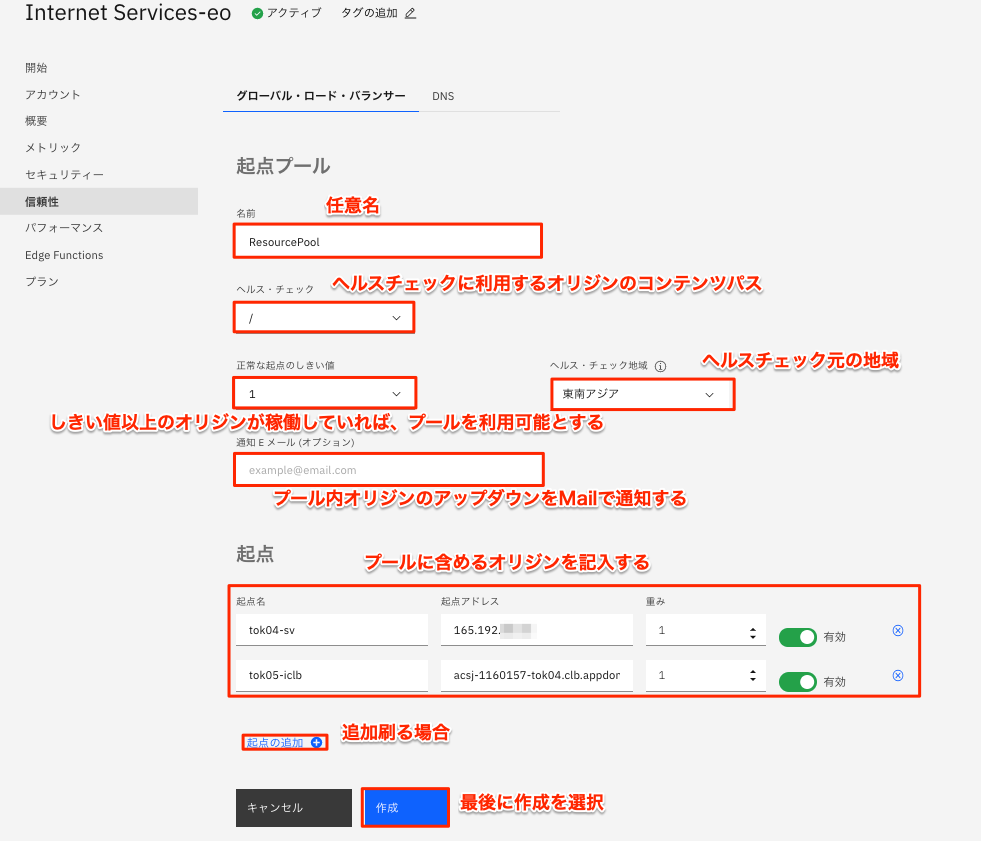Click the 起点アドレス field with acsj-1160157-tok04
The width and height of the screenshot is (981, 841).
coord(537,675)
